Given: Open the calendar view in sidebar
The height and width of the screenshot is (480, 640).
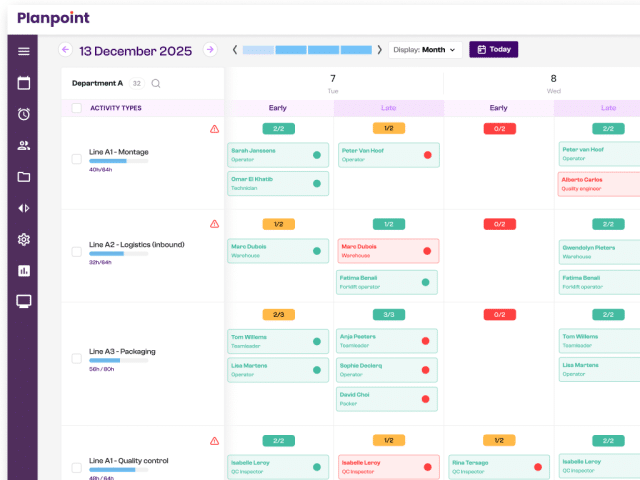Looking at the screenshot, I should coord(23,83).
